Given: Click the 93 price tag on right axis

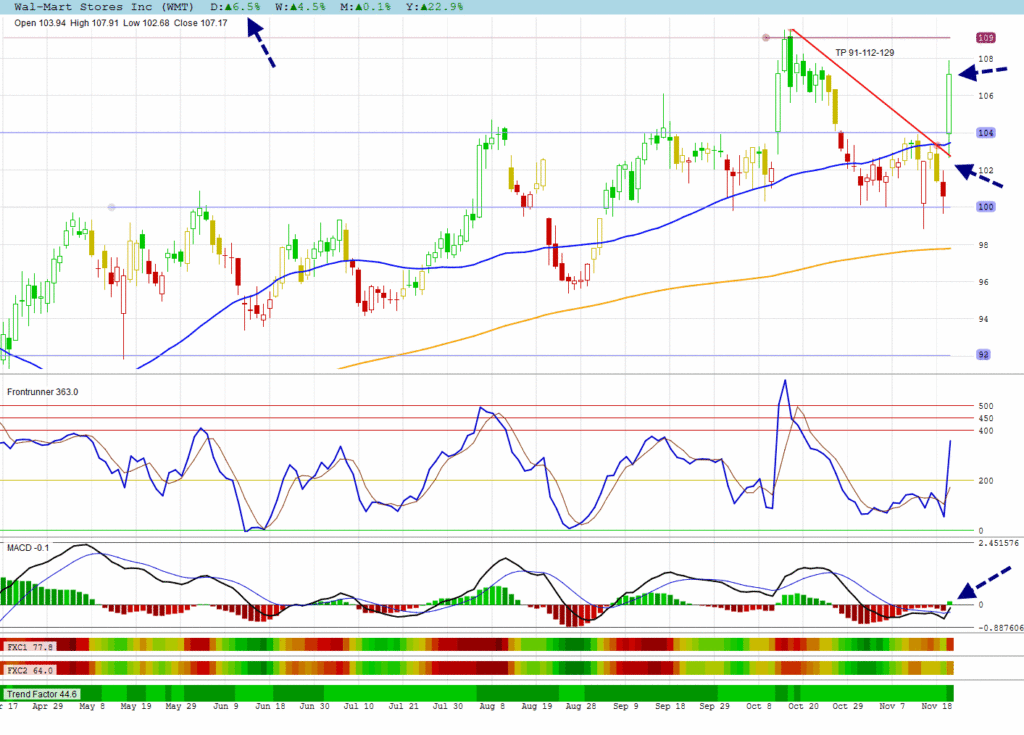Looking at the screenshot, I should pos(983,354).
